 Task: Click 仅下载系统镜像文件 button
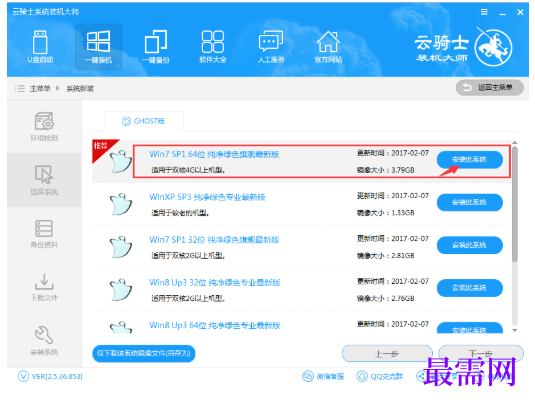point(144,353)
